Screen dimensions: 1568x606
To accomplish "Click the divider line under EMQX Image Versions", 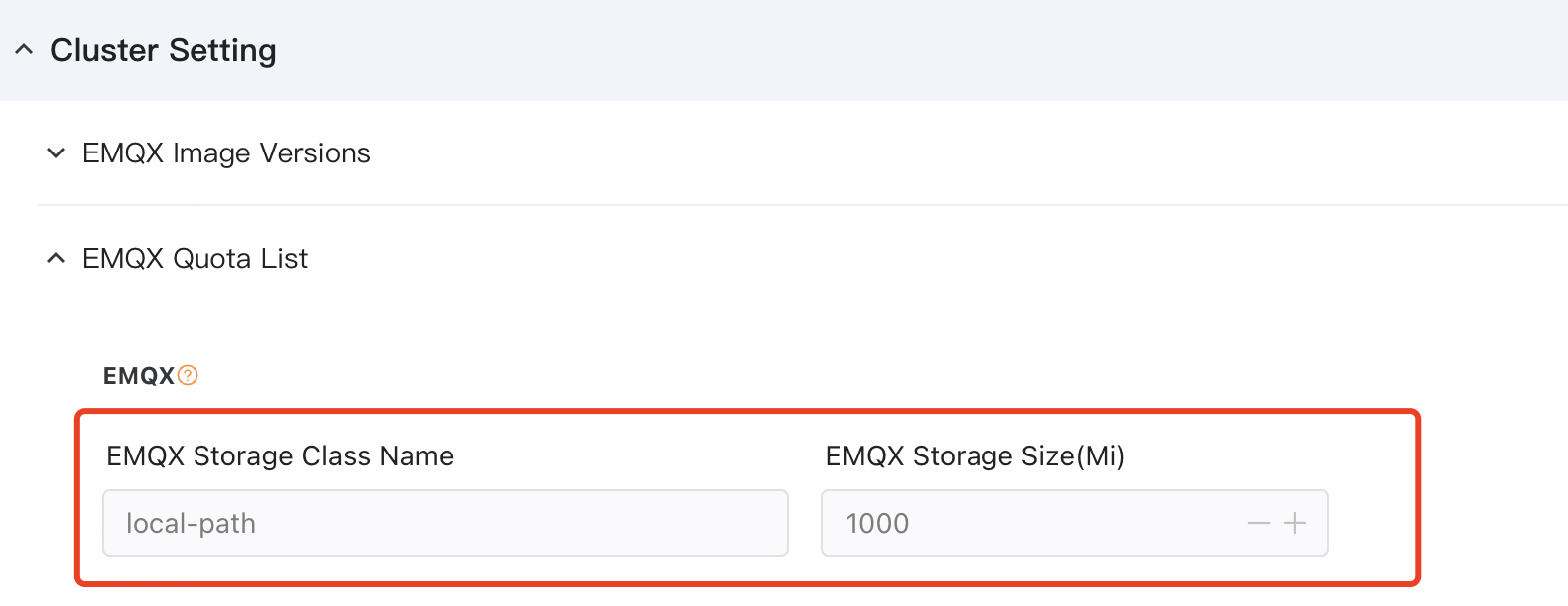I will point(798,205).
